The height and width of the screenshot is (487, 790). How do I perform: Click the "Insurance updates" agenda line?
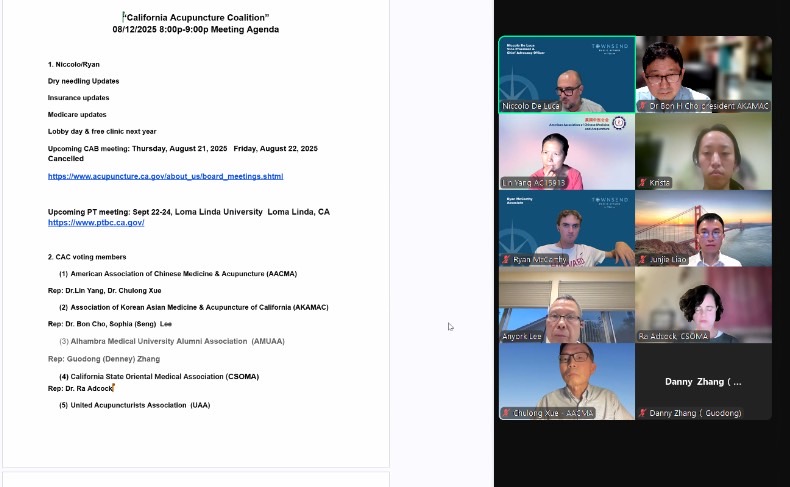coord(78,98)
